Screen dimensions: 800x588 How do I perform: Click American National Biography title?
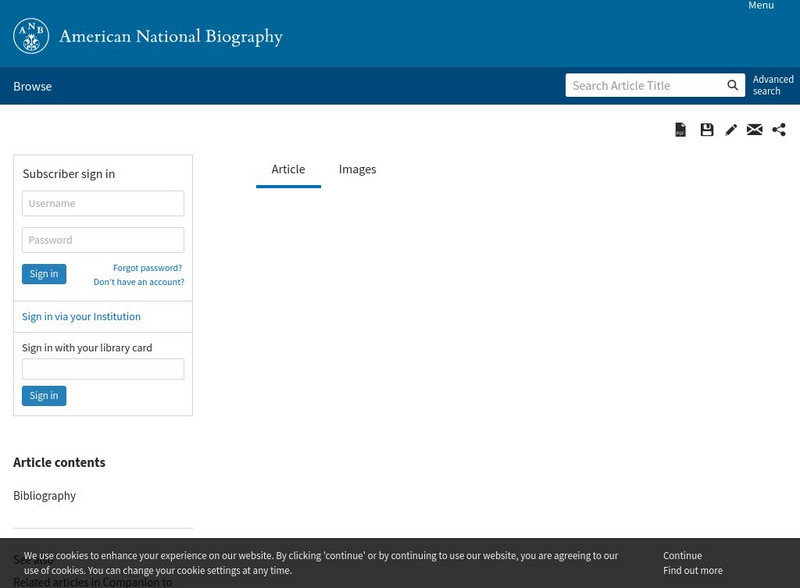(171, 37)
